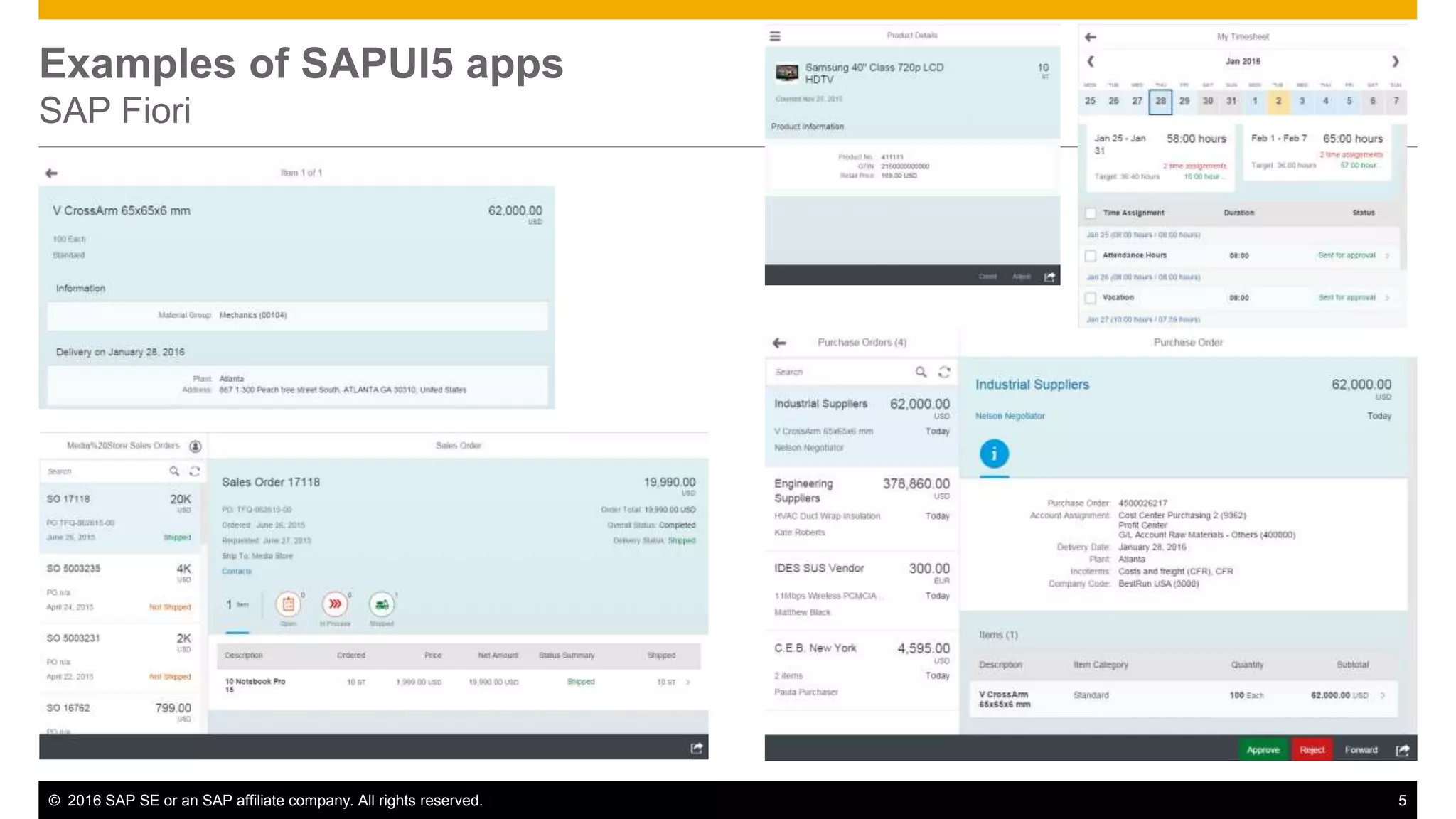Click '58:00 hours' weekly total

point(1196,139)
